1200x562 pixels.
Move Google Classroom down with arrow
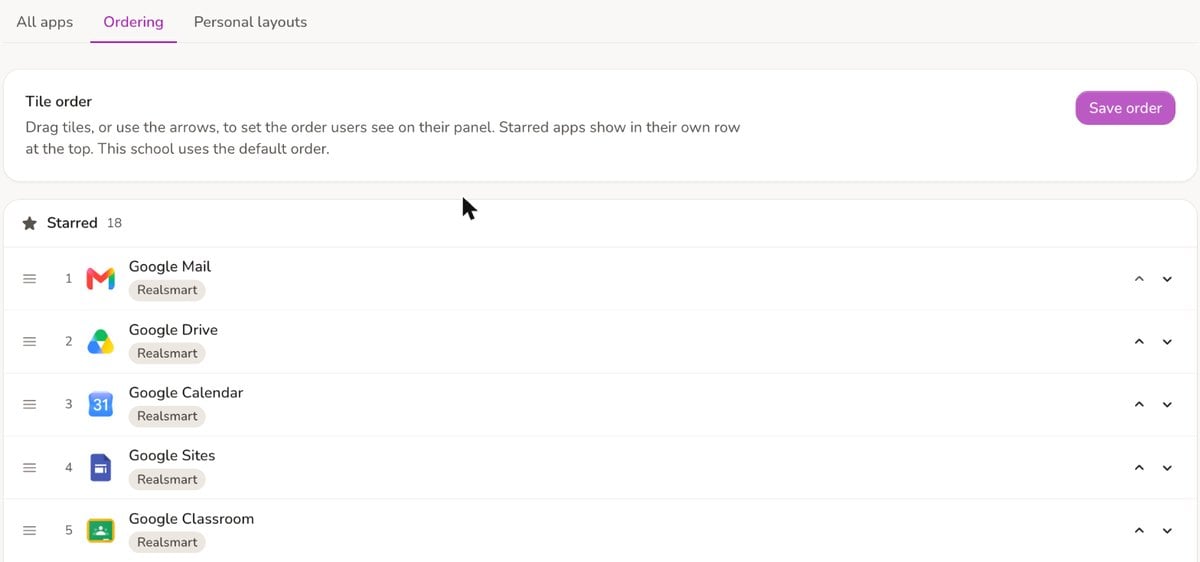(1167, 530)
